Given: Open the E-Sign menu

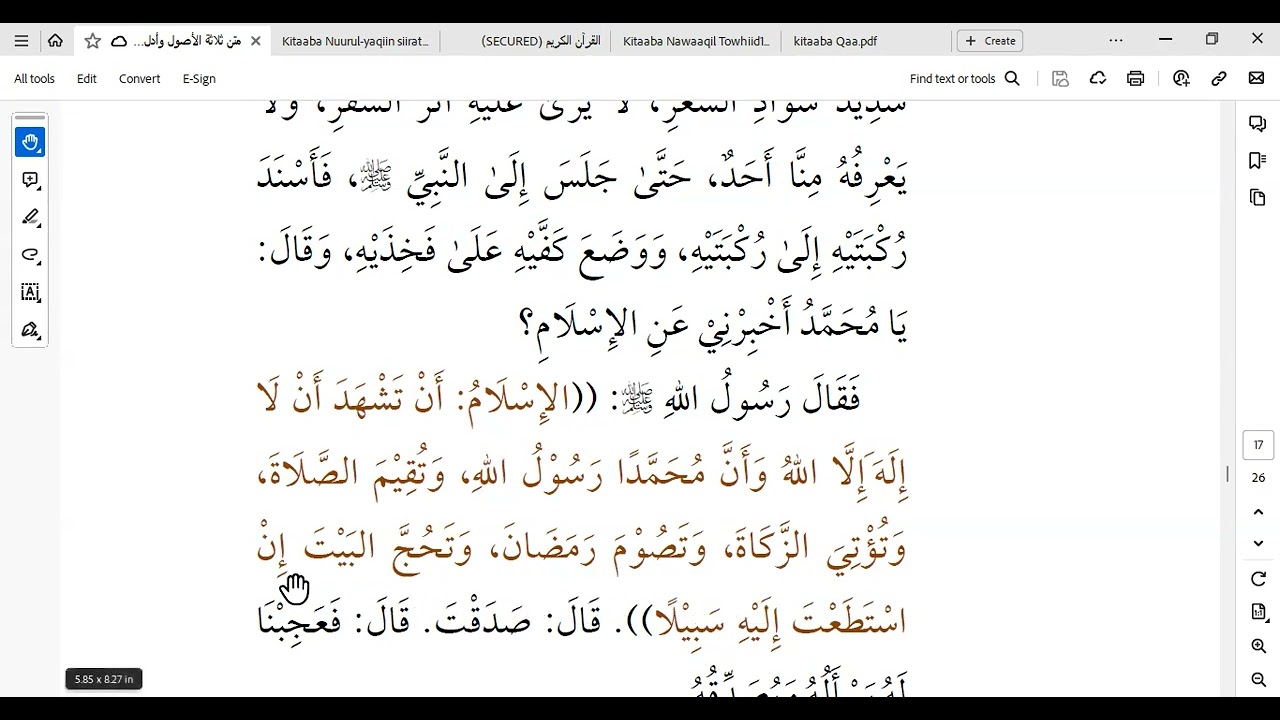Looking at the screenshot, I should point(199,79).
